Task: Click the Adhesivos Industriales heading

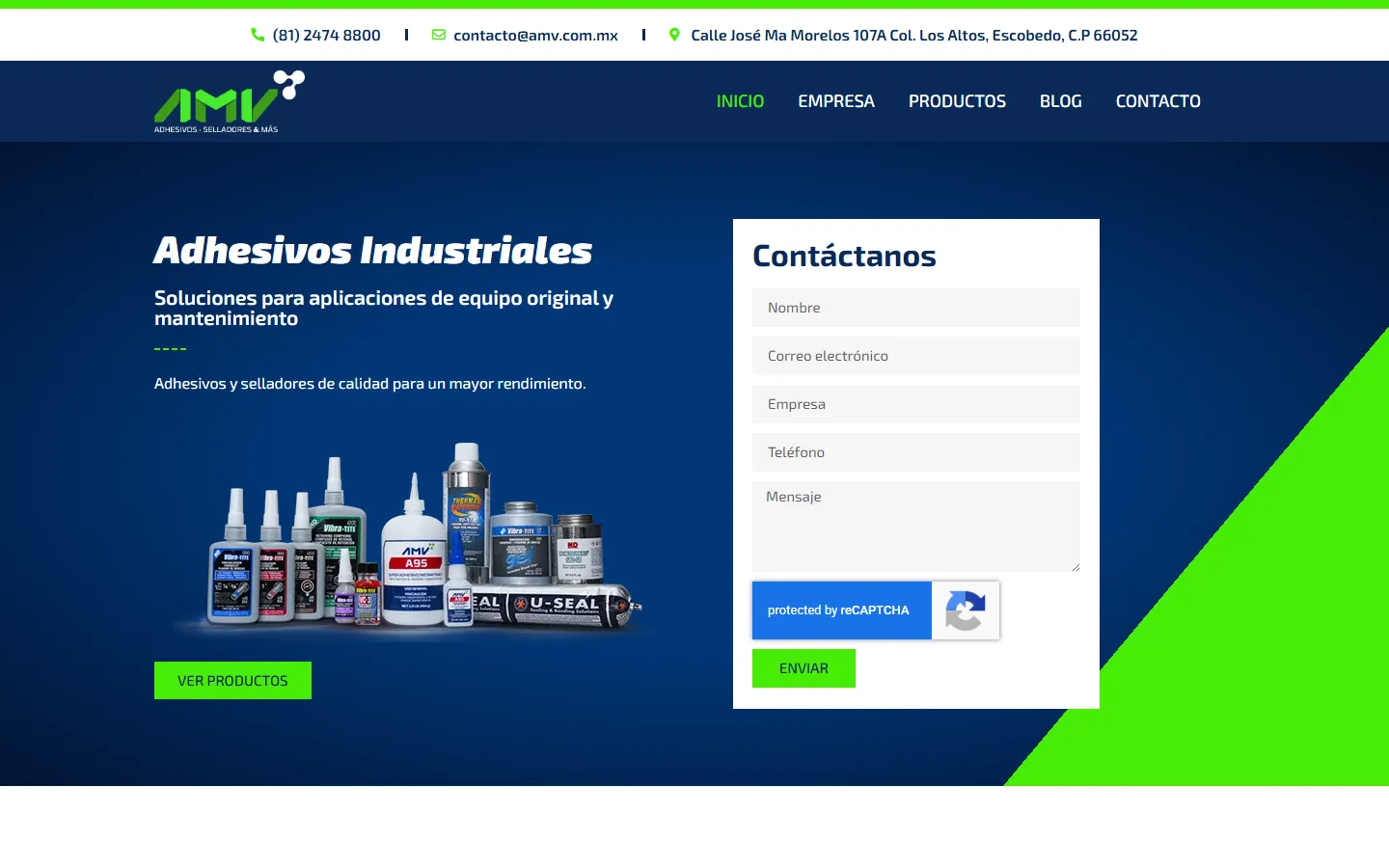Action: (373, 251)
